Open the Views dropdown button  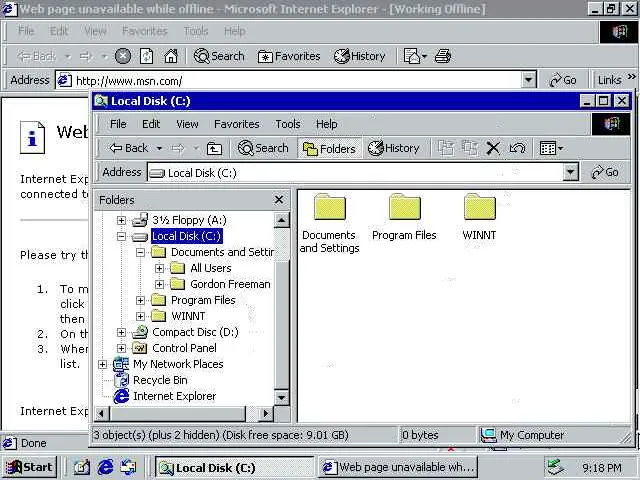point(551,148)
